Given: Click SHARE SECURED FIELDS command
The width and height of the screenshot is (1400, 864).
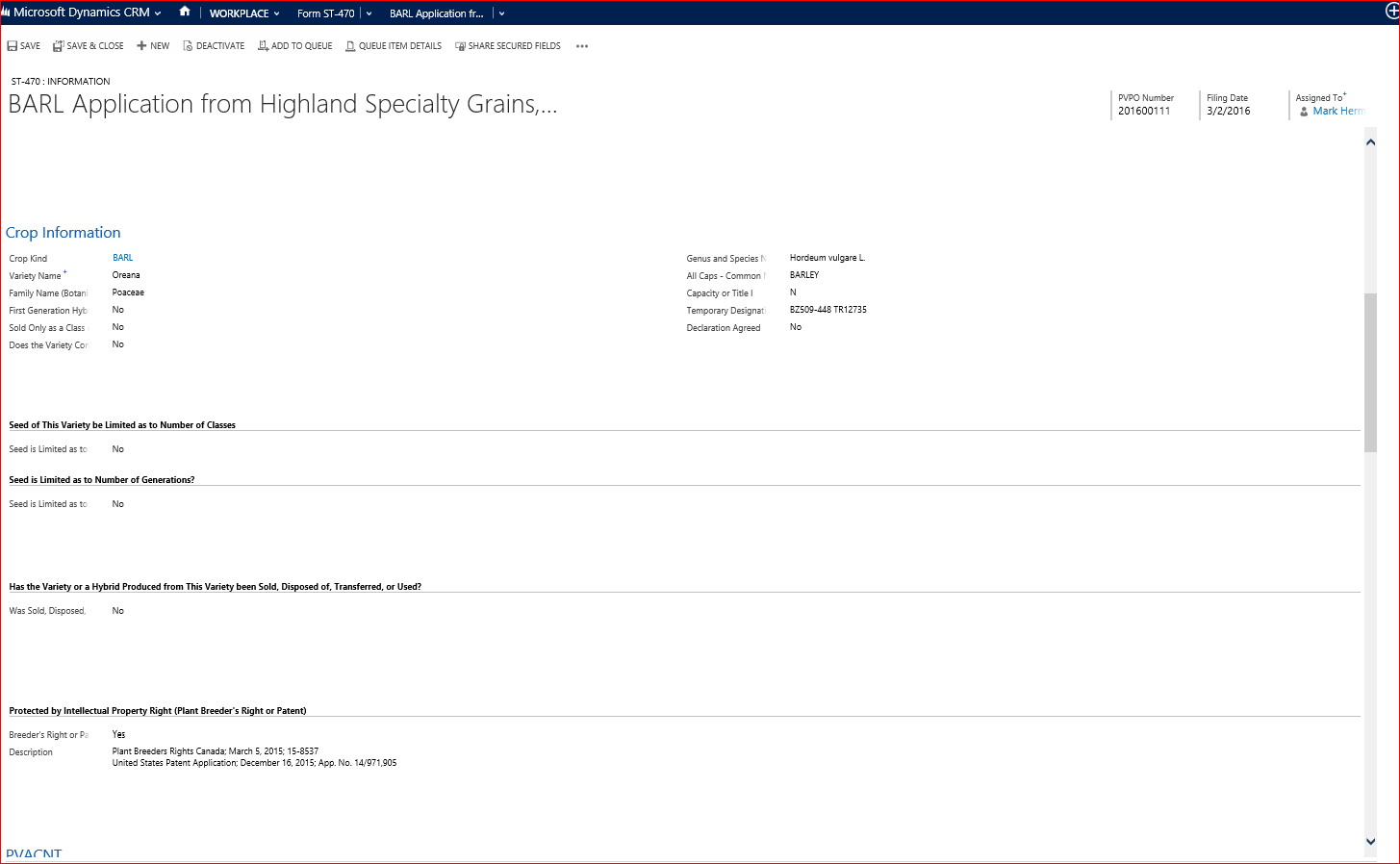Looking at the screenshot, I should 508,46.
